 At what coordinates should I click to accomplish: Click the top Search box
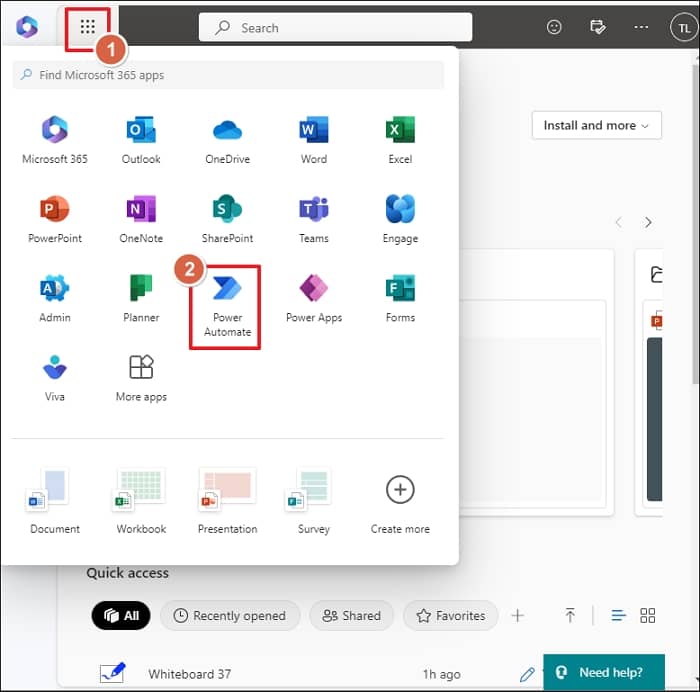click(x=335, y=27)
